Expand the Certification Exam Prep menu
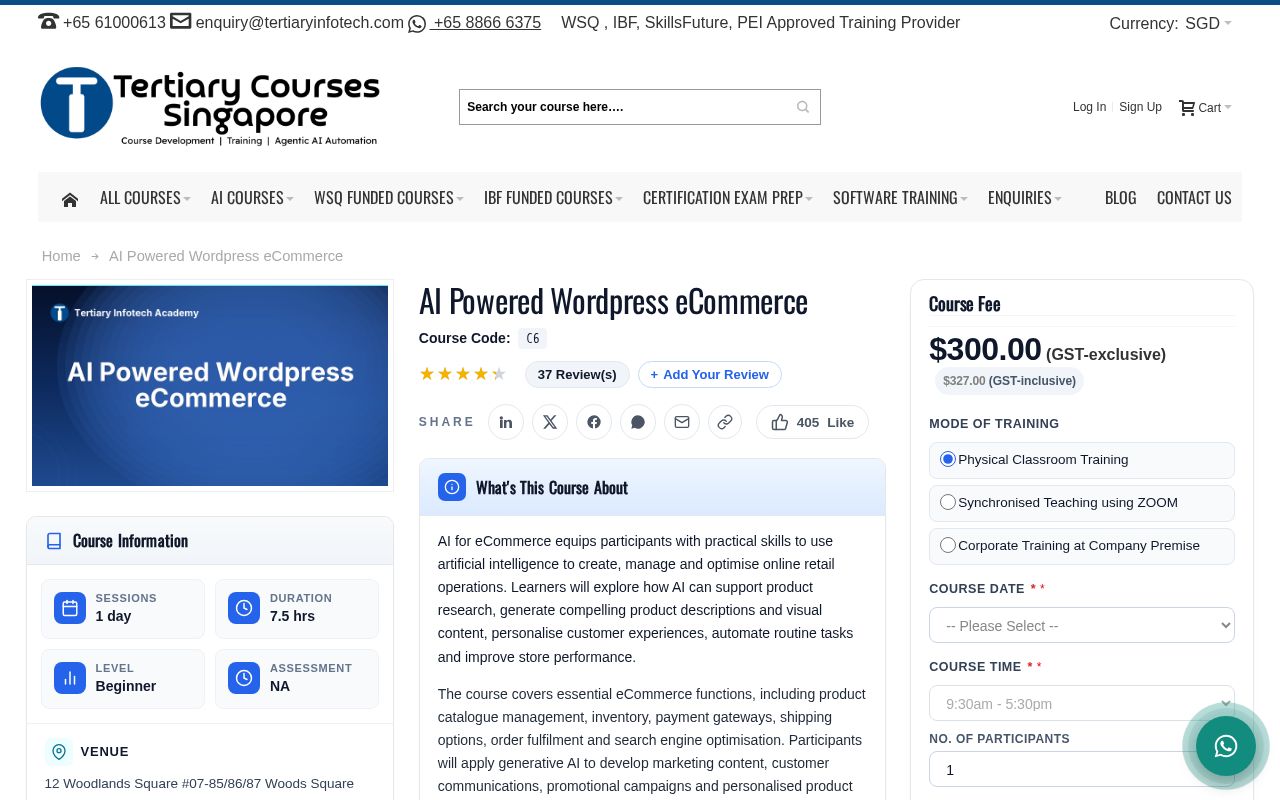This screenshot has height=800, width=1280. tap(728, 198)
